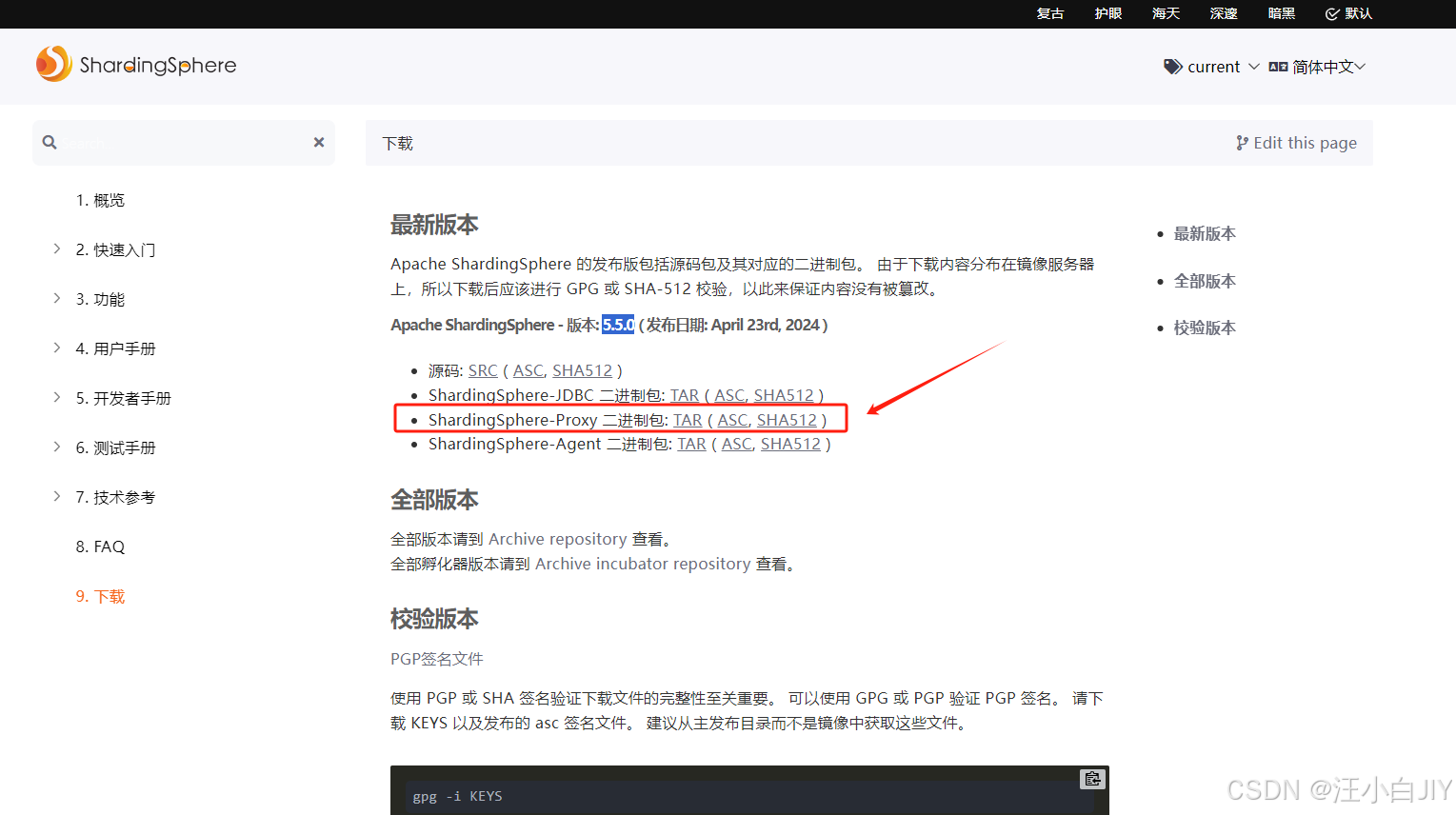Open the 4. 用户手册 section
The image size is (1456, 815).
pyautogui.click(x=115, y=348)
